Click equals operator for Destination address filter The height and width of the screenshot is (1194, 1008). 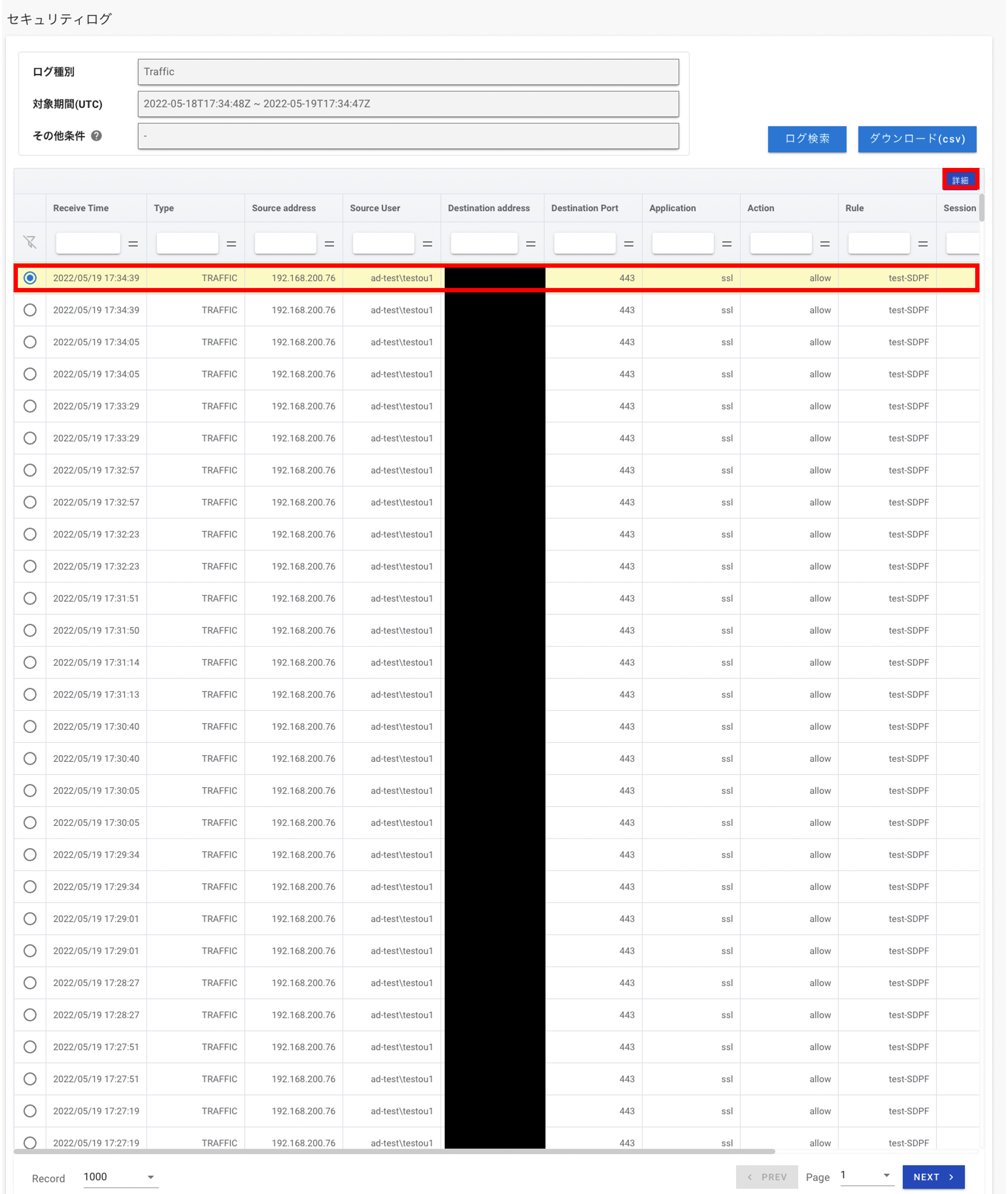pyautogui.click(x=531, y=244)
